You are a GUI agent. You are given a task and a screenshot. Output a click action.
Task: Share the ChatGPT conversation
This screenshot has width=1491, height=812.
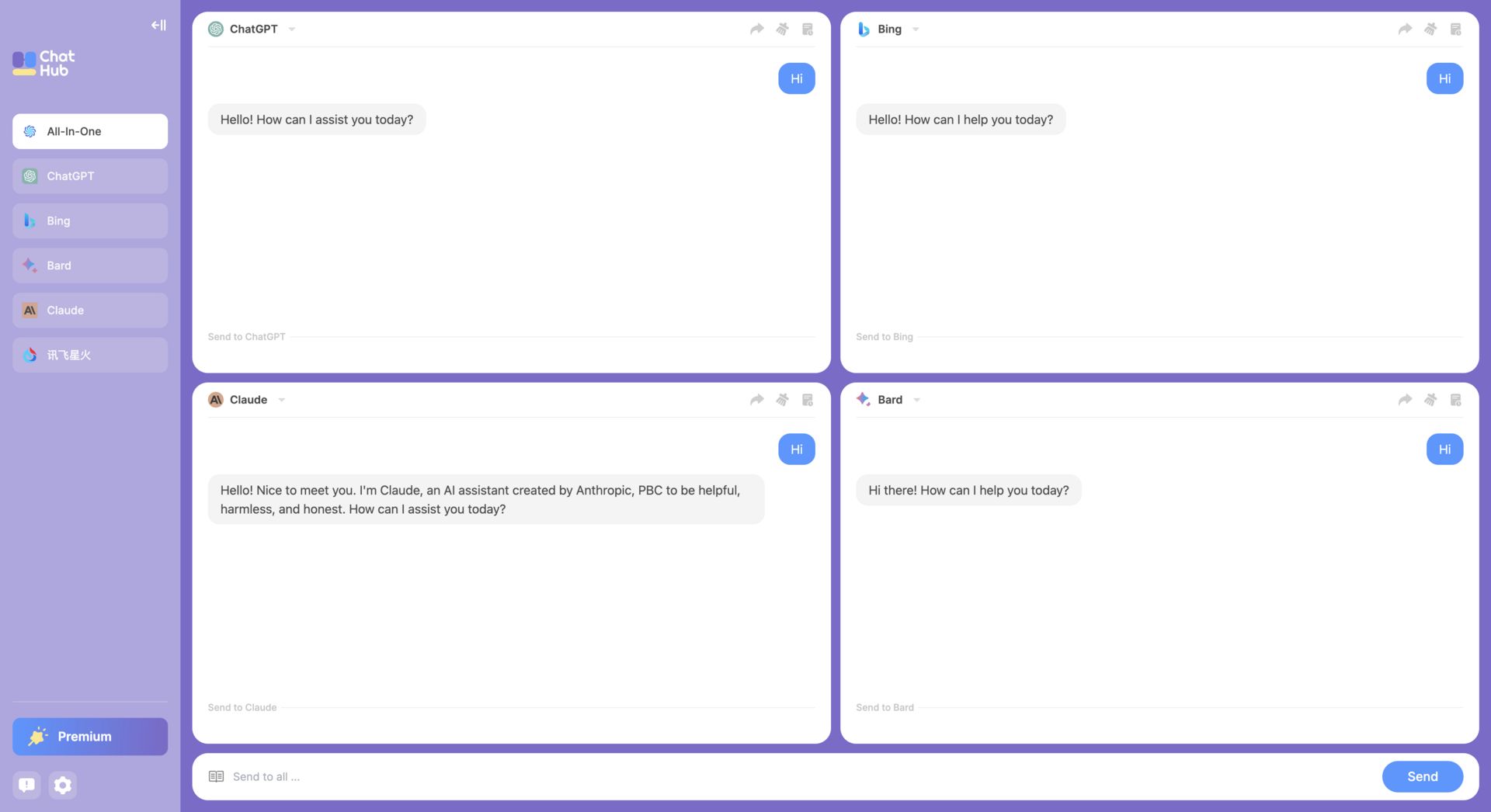point(756,28)
